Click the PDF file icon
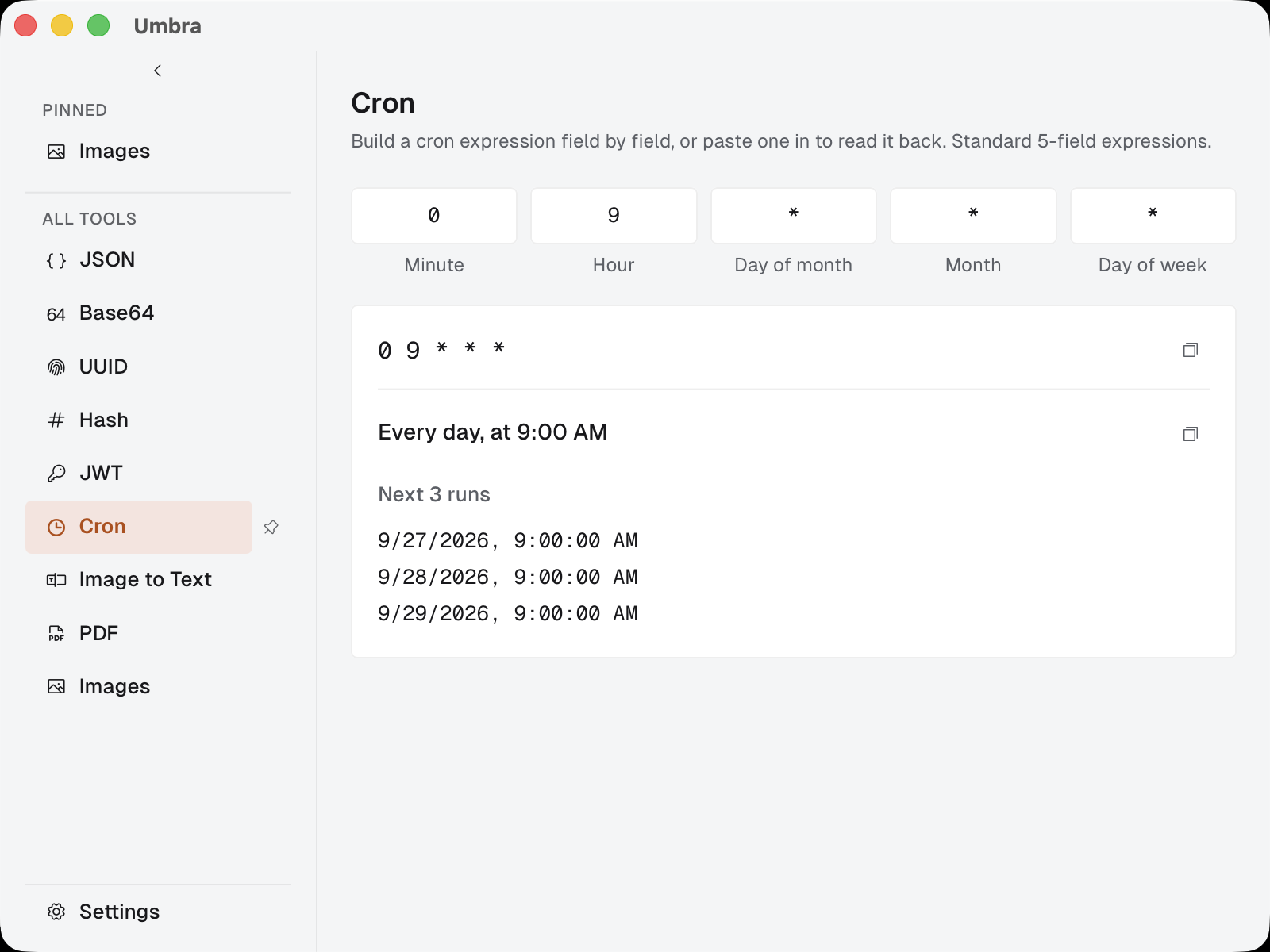The image size is (1270, 952). [x=56, y=633]
